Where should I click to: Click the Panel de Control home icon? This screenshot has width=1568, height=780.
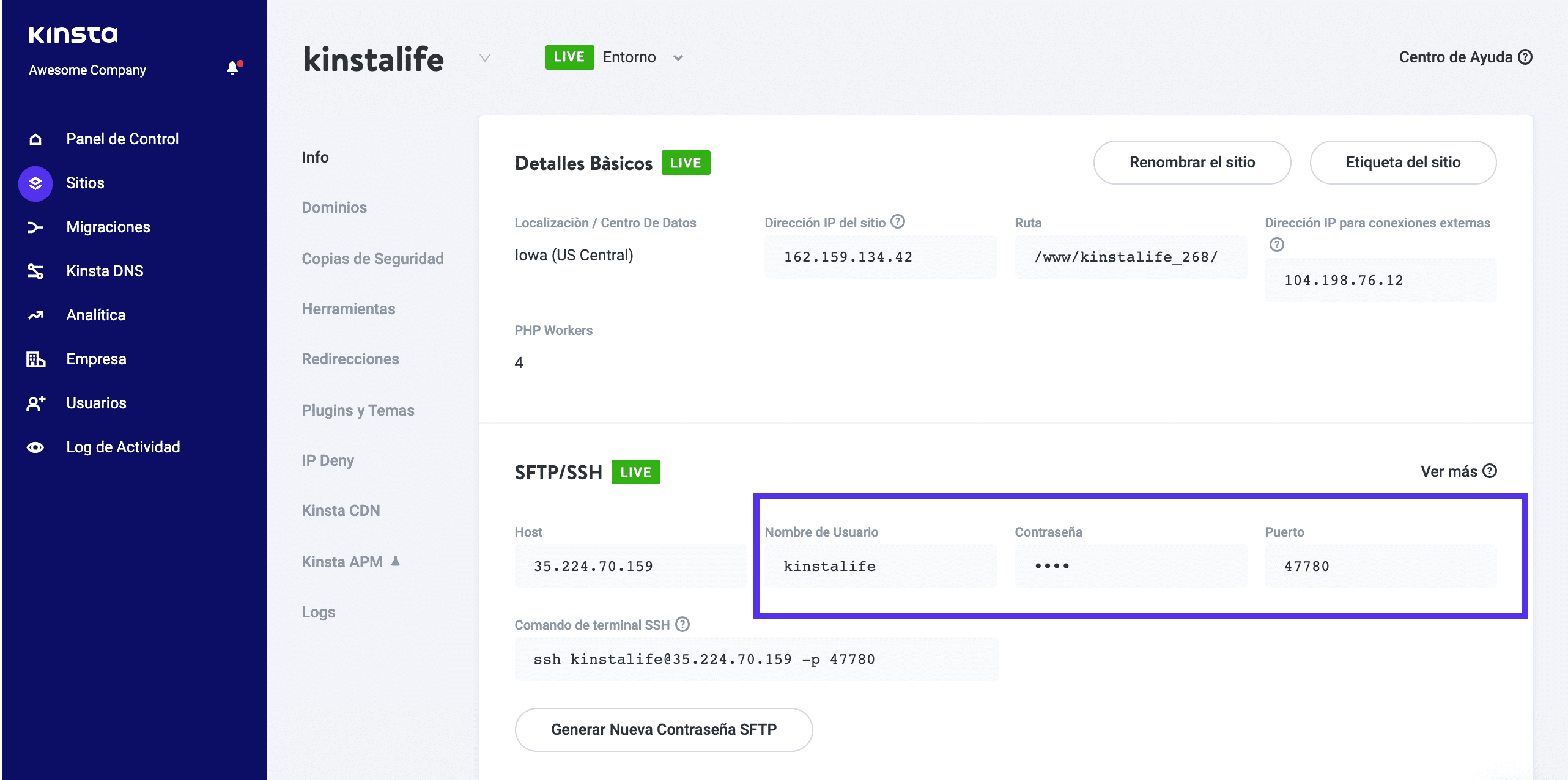[x=35, y=139]
